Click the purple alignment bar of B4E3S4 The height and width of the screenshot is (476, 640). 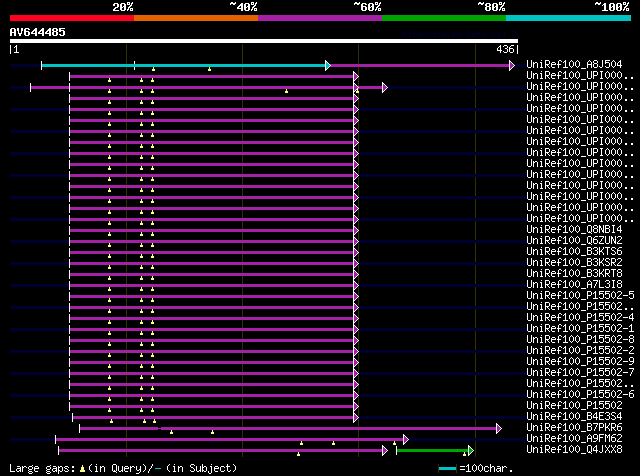click(x=213, y=418)
